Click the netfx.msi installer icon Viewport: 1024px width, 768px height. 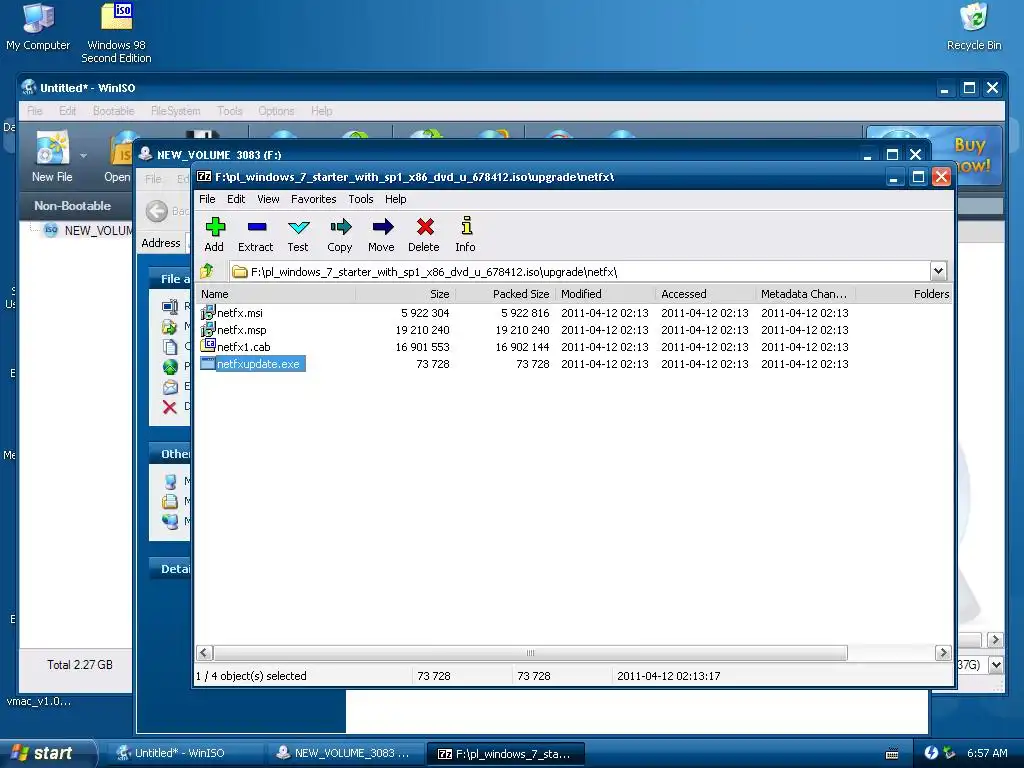pyautogui.click(x=208, y=312)
